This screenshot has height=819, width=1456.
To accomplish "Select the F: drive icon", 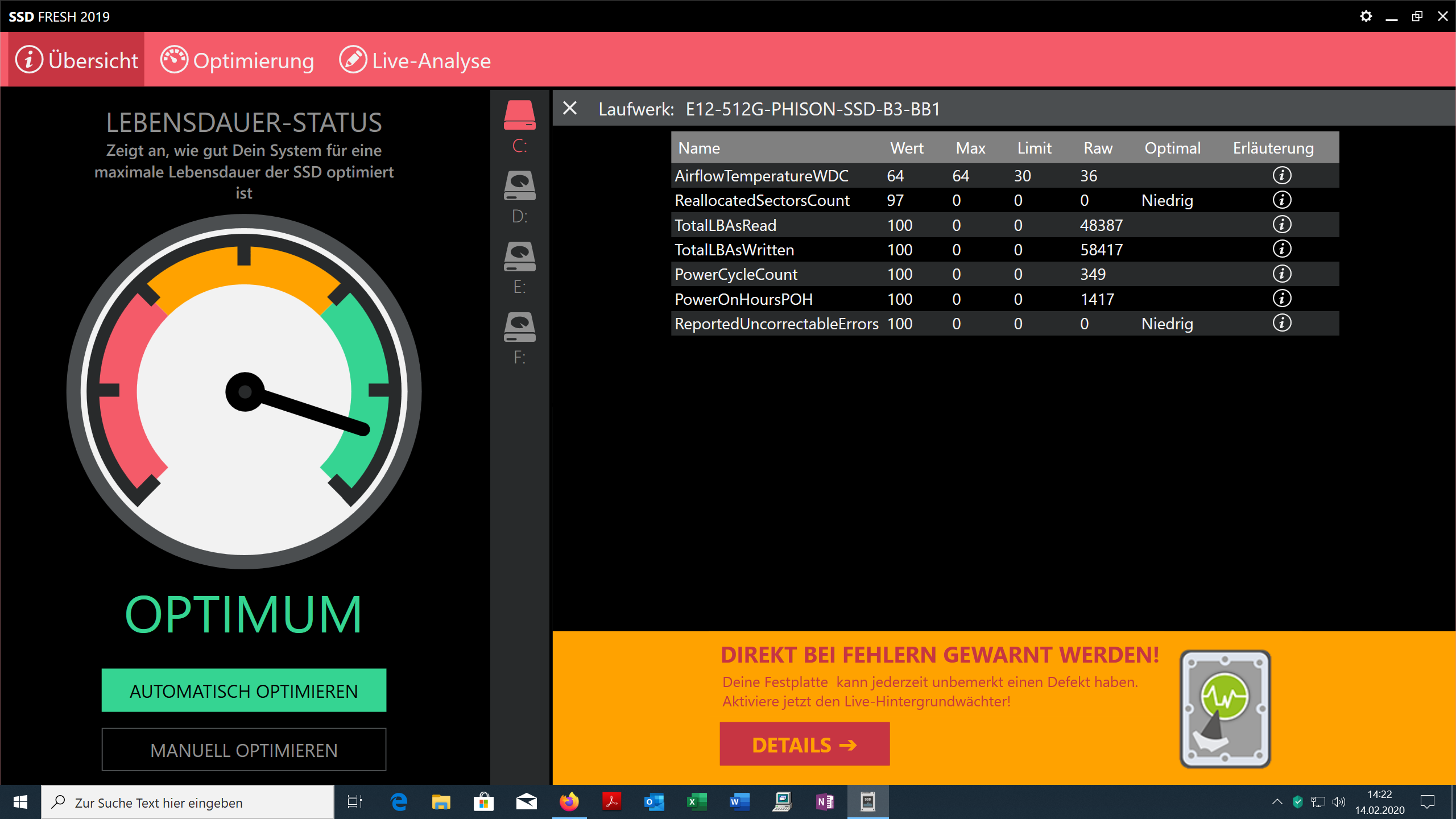I will pos(519,327).
